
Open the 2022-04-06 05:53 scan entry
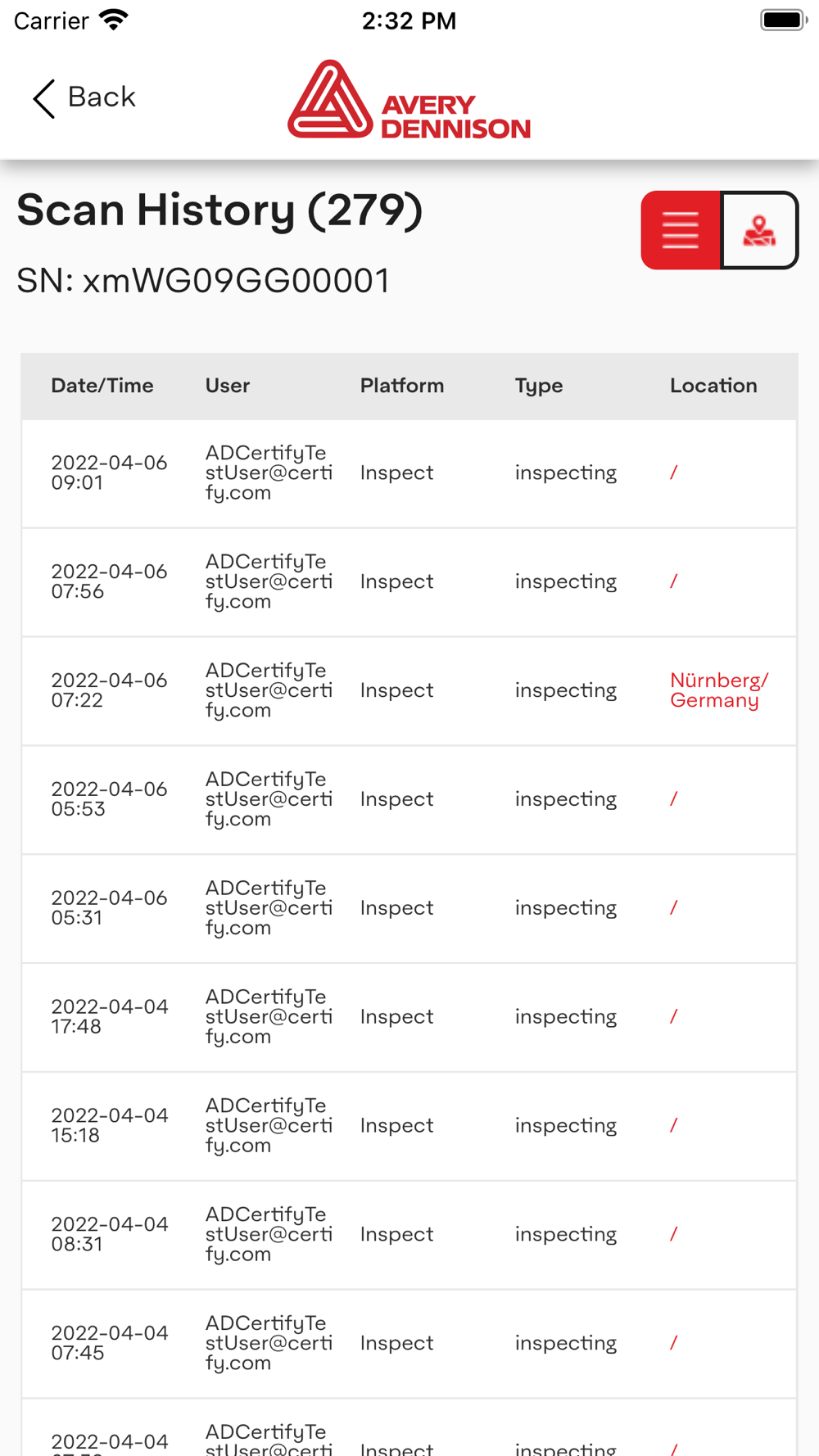(409, 799)
